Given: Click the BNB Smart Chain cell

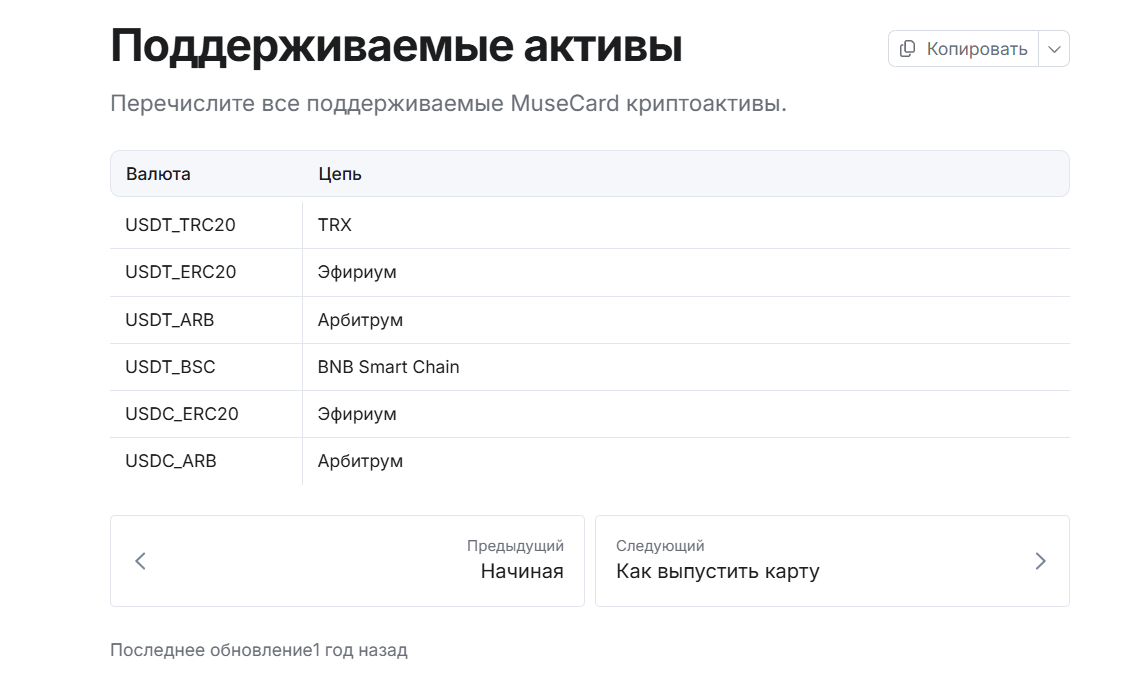Looking at the screenshot, I should click(x=388, y=367).
